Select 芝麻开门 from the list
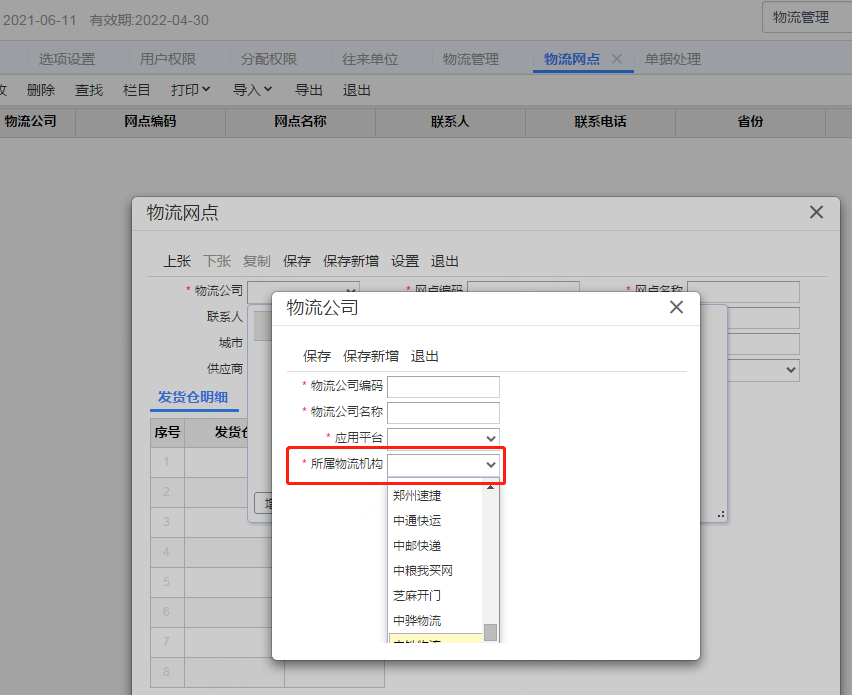 [x=417, y=596]
